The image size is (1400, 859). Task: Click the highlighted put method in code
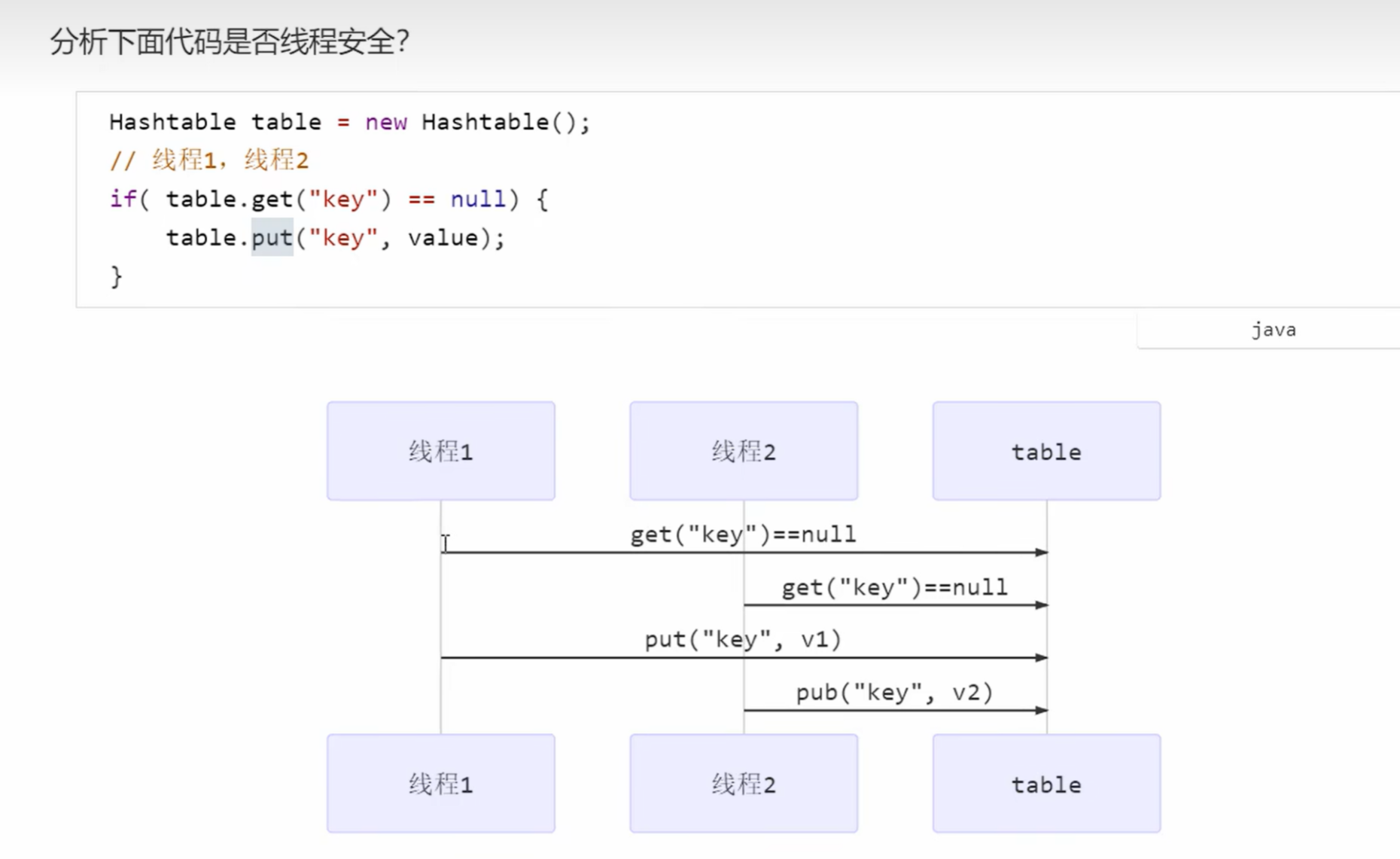[272, 238]
